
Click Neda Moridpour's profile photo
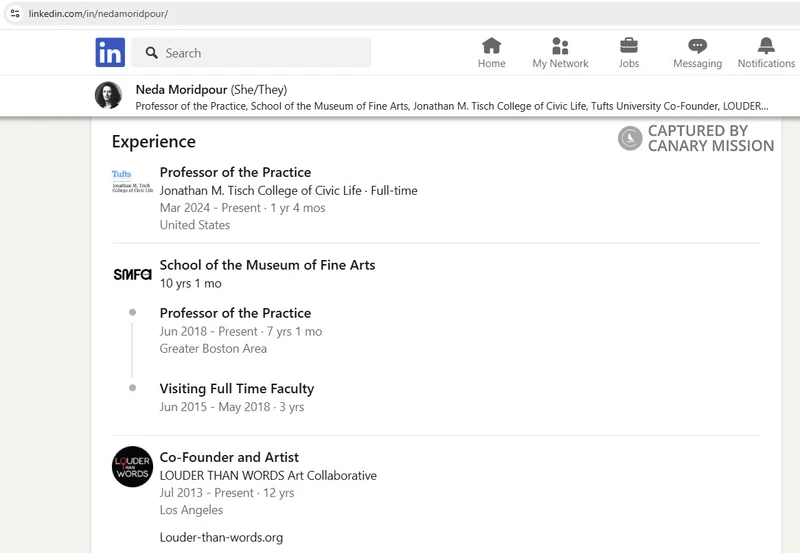click(x=108, y=95)
